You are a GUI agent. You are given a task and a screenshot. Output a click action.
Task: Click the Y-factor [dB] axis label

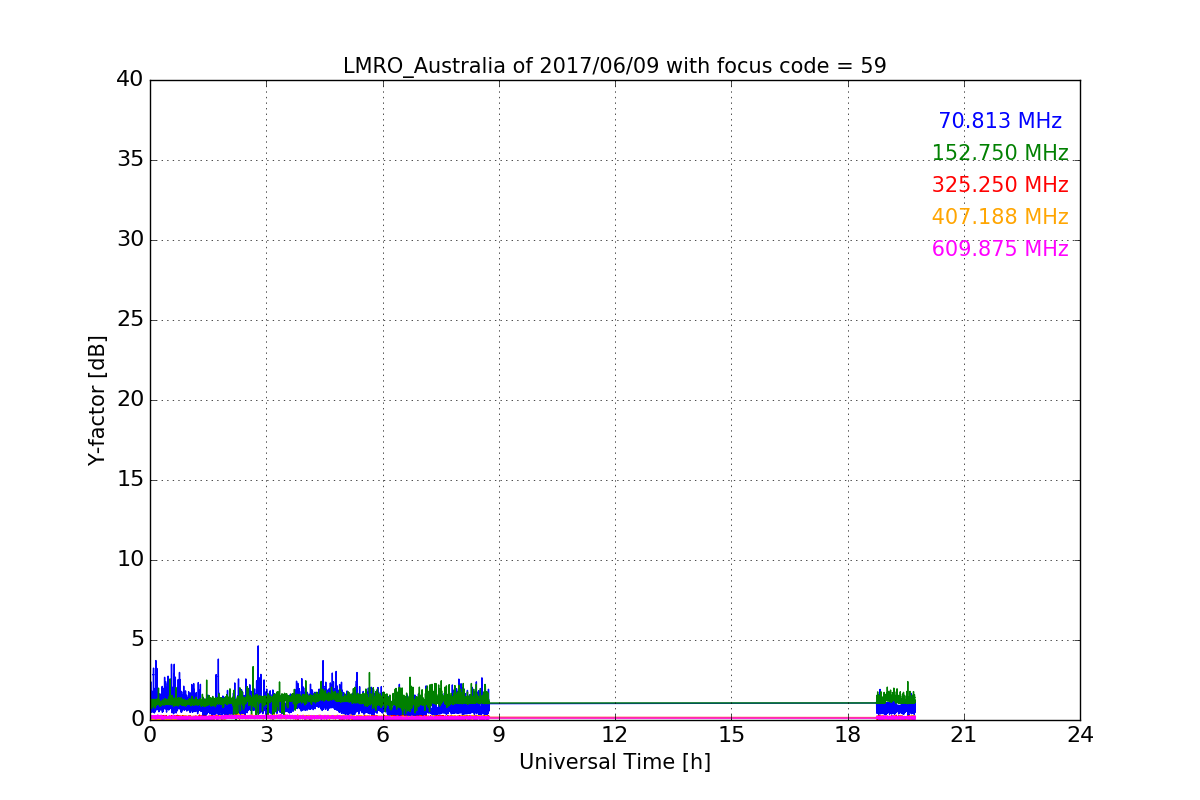(97, 400)
